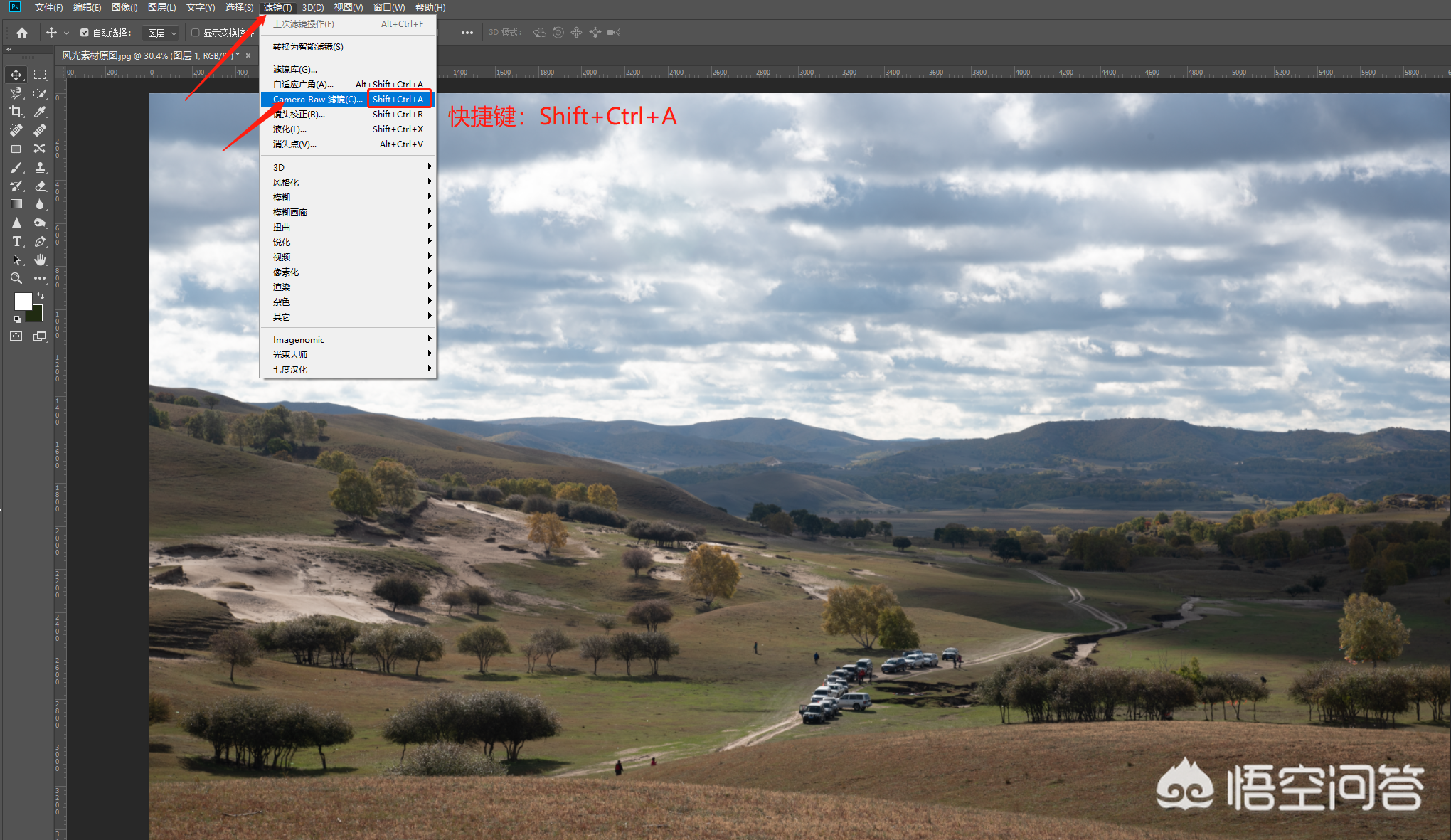Enable the 显示变换控件 checkbox
The image size is (1451, 840).
point(195,33)
